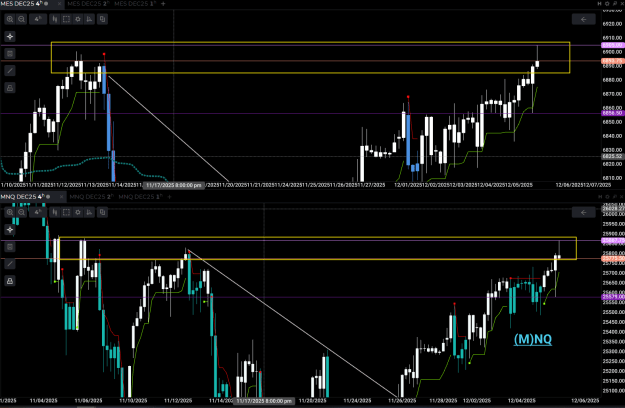Open the MNQ chart indicators button

click(89, 212)
